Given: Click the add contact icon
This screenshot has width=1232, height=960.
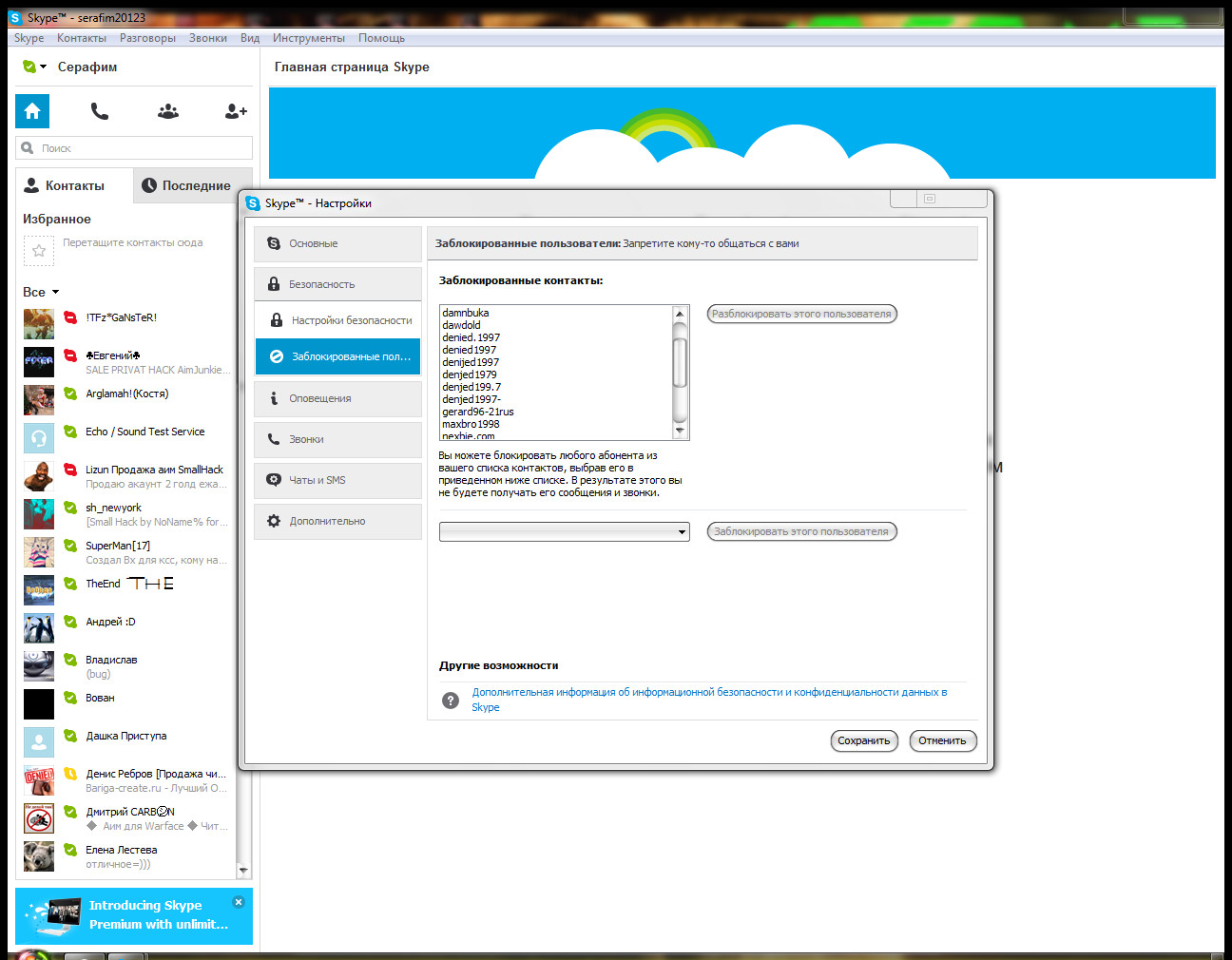Looking at the screenshot, I should coord(236,111).
